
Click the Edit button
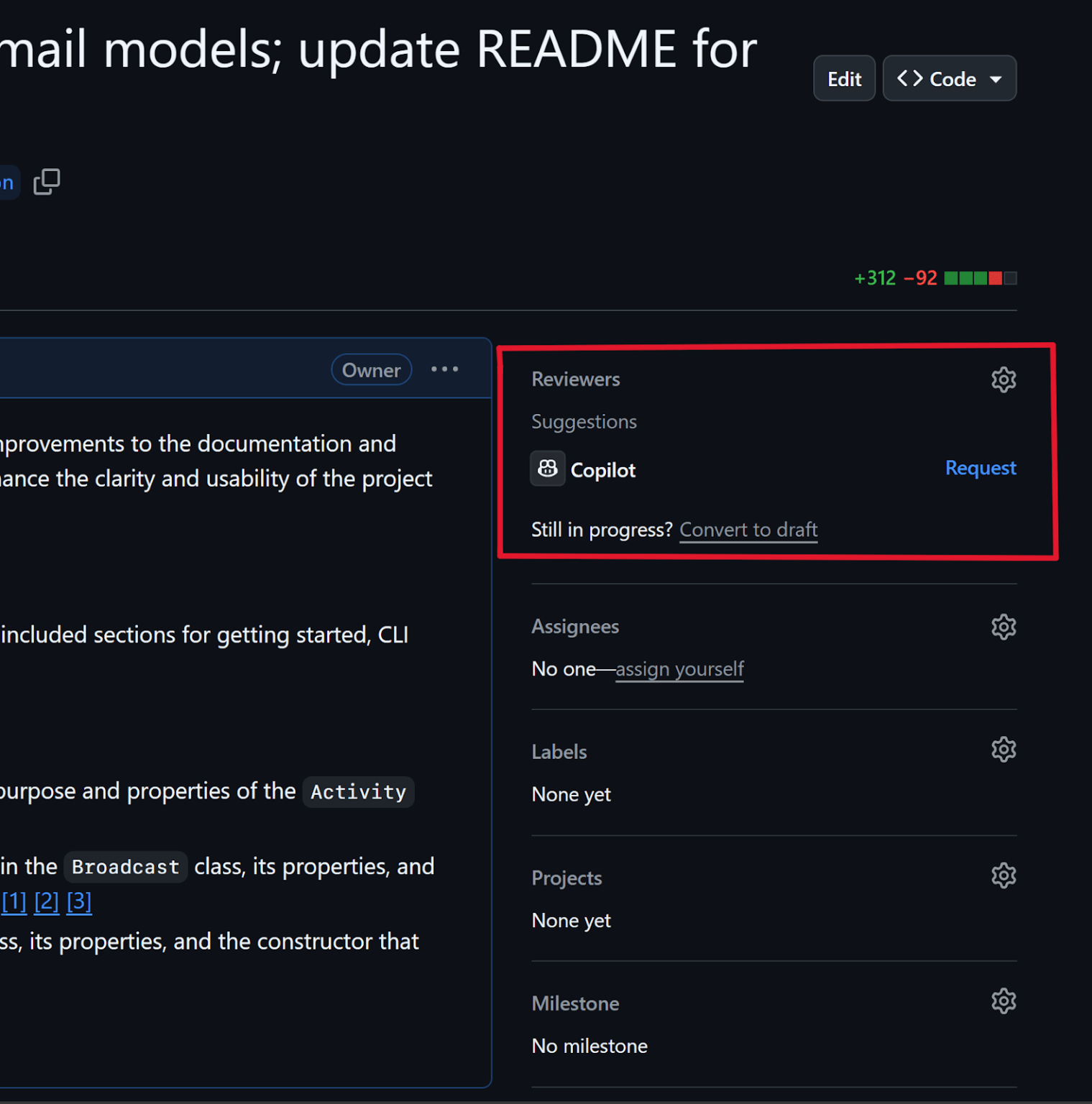click(x=843, y=78)
